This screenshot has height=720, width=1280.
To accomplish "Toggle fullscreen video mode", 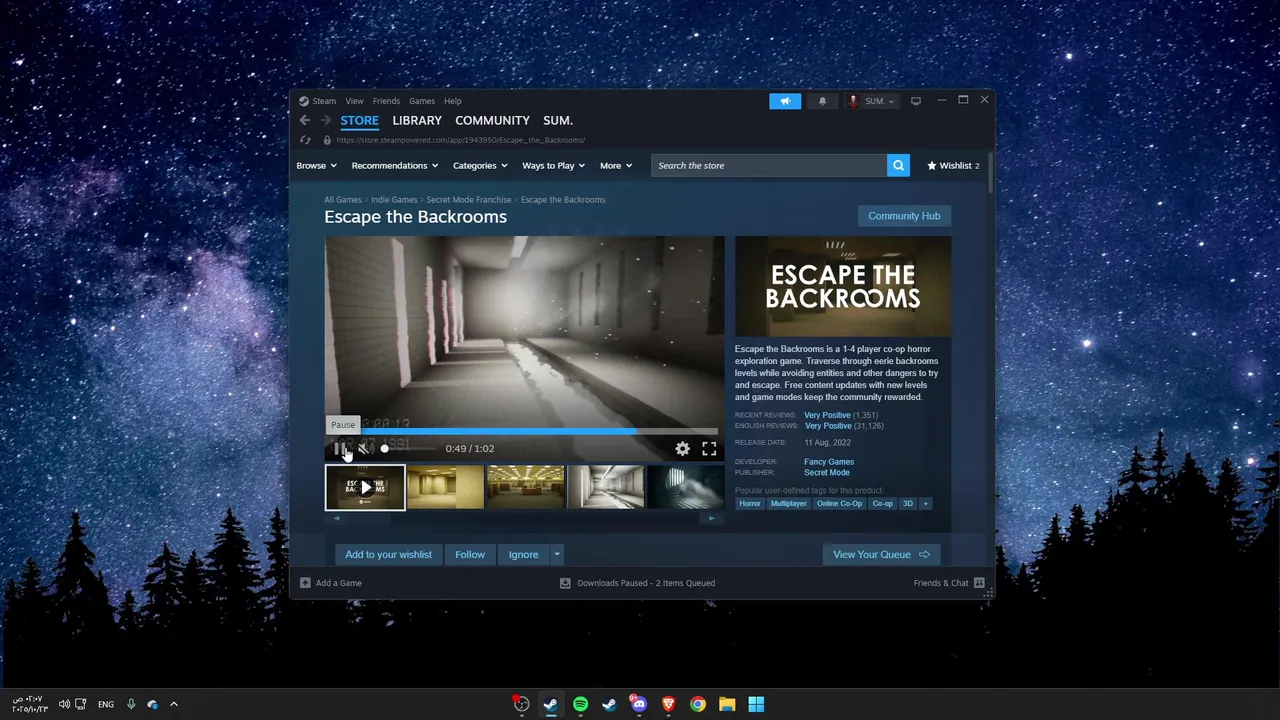I will point(709,449).
